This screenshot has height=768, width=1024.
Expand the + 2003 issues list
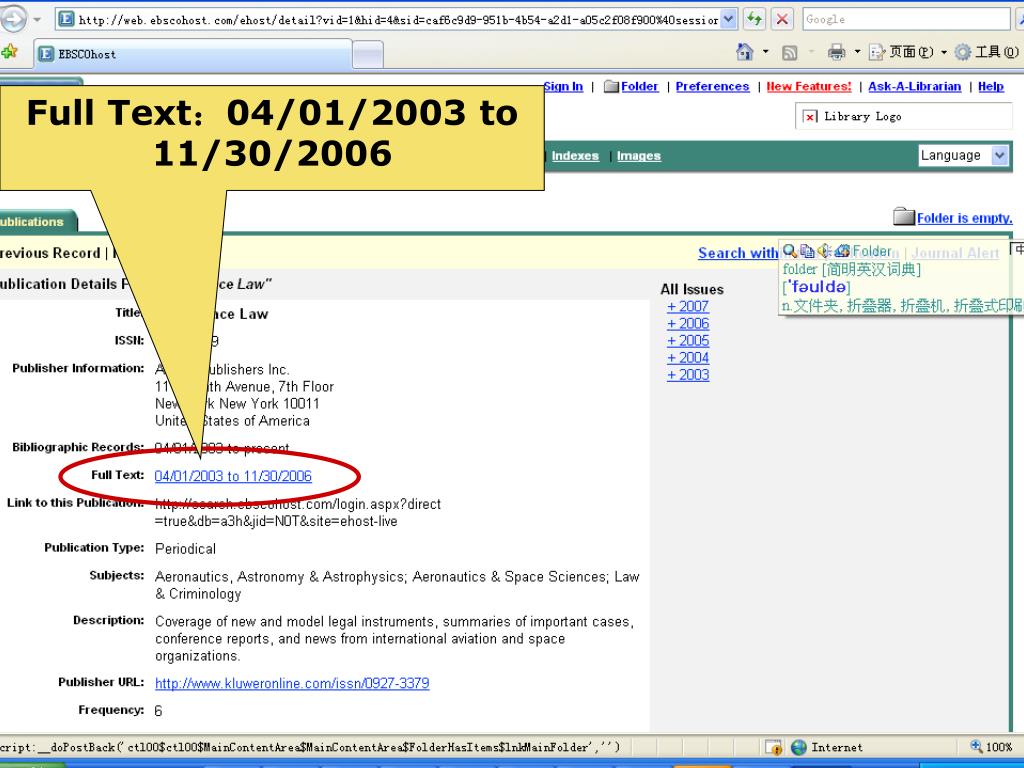pyautogui.click(x=688, y=375)
